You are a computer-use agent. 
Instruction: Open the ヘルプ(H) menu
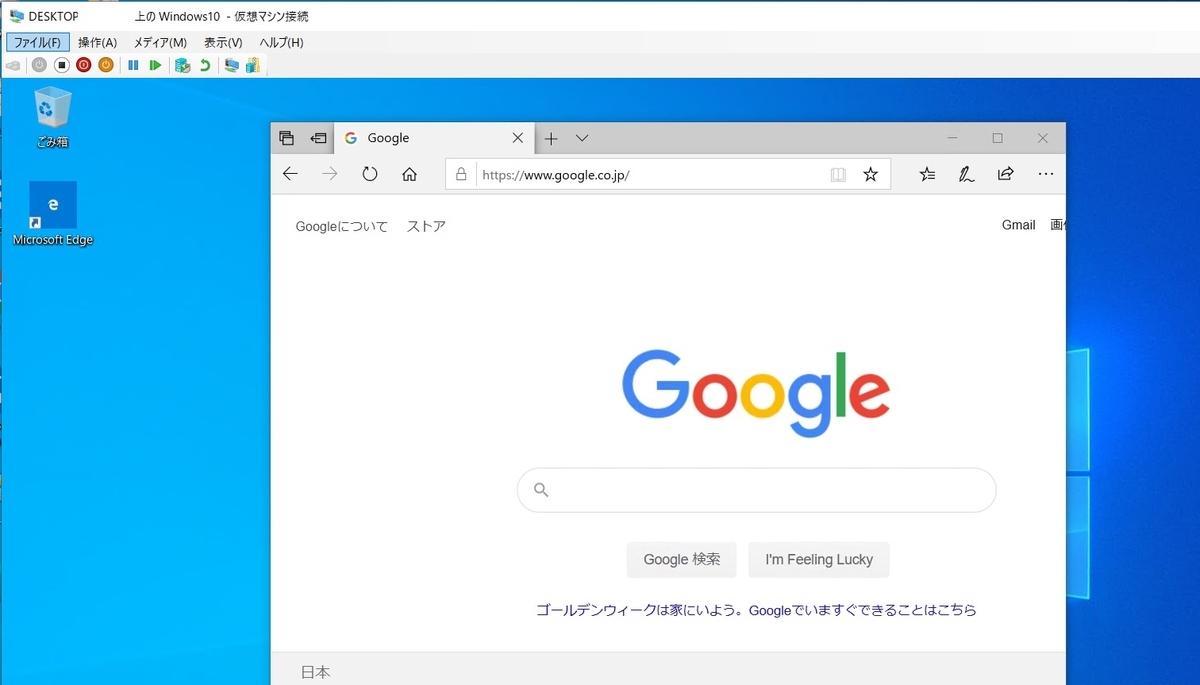(281, 42)
